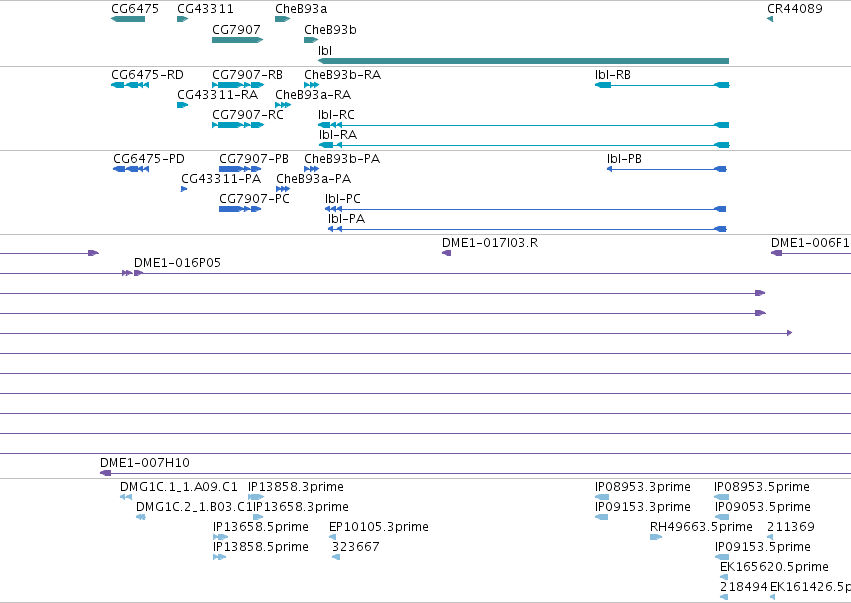The height and width of the screenshot is (603, 851).
Task: Select the lbl-PA protein line
Action: tap(527, 229)
